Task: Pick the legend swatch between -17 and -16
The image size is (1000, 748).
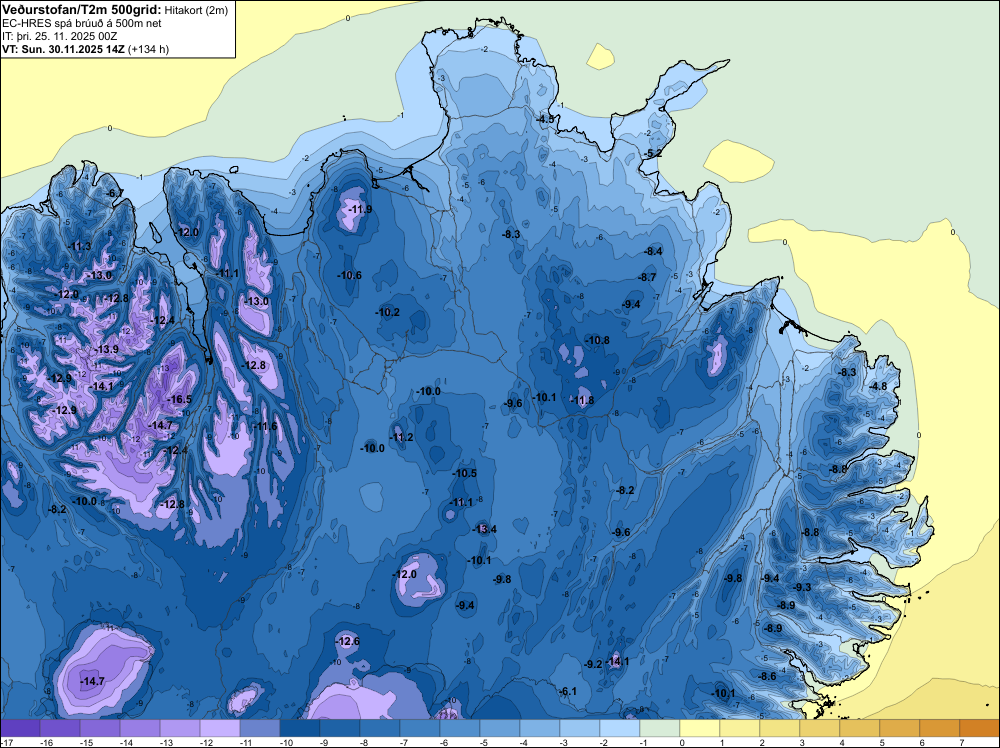Action: [20, 728]
